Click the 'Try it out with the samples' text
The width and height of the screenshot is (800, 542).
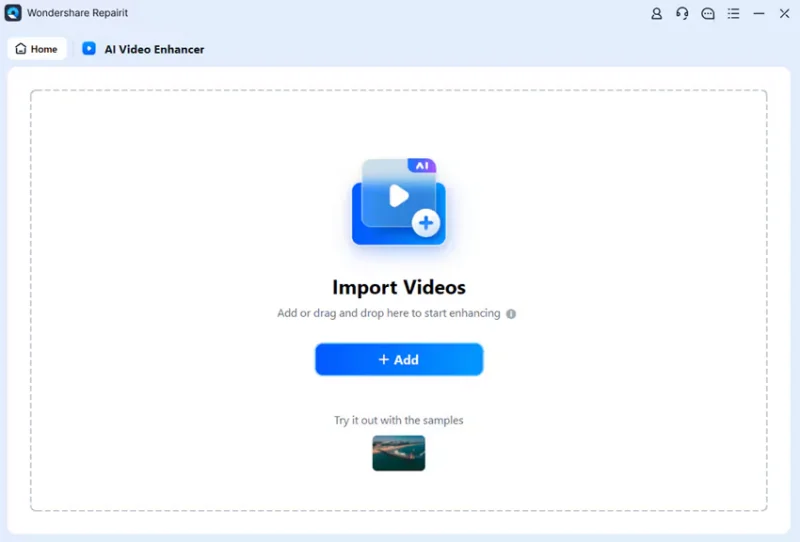pos(398,421)
